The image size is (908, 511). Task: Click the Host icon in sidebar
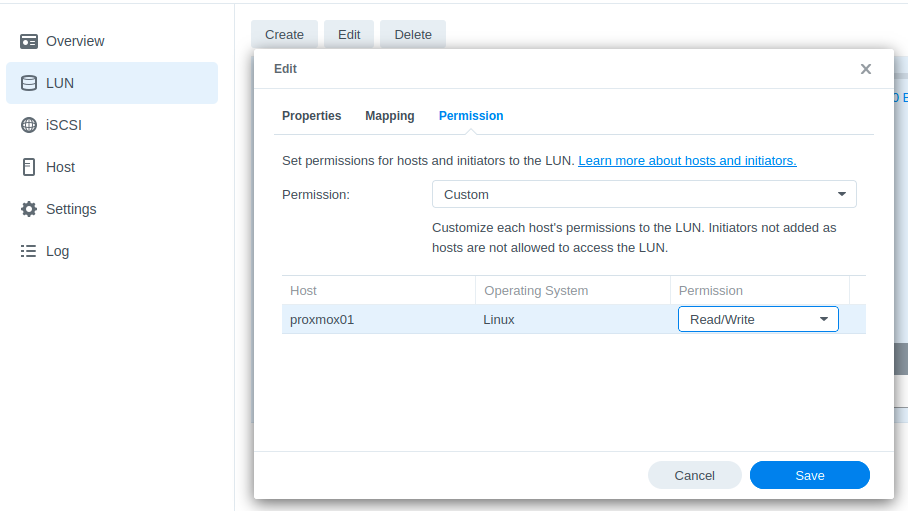(x=29, y=167)
